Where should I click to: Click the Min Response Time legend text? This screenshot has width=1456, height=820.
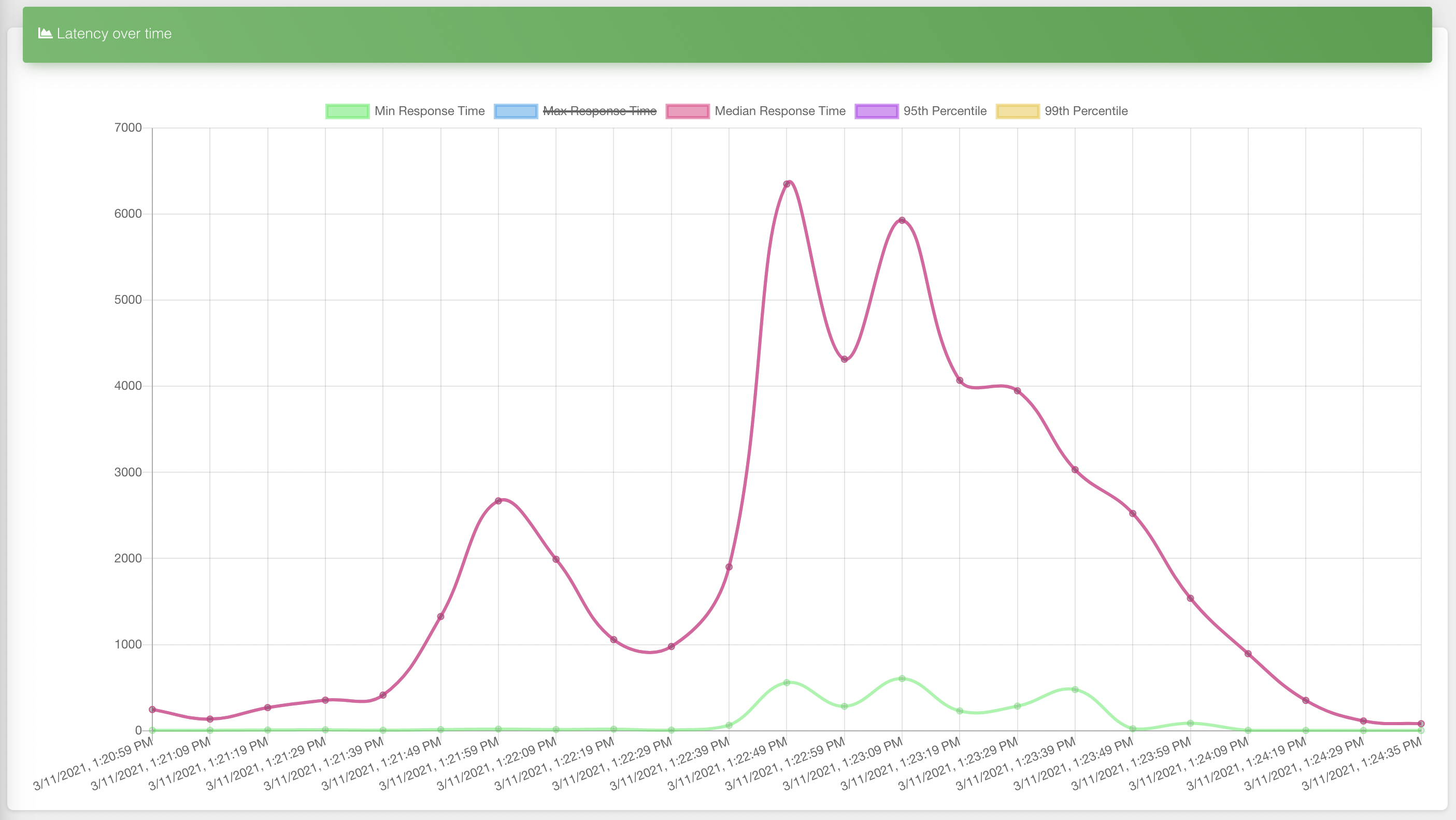click(x=429, y=111)
